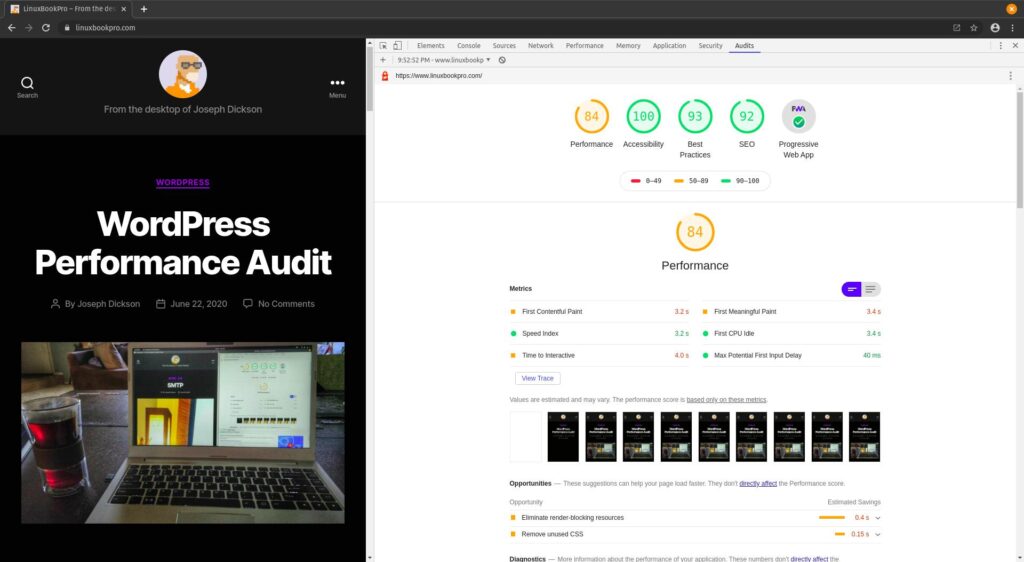Switch to DevTools Performance tab
The width and height of the screenshot is (1024, 562).
click(584, 46)
